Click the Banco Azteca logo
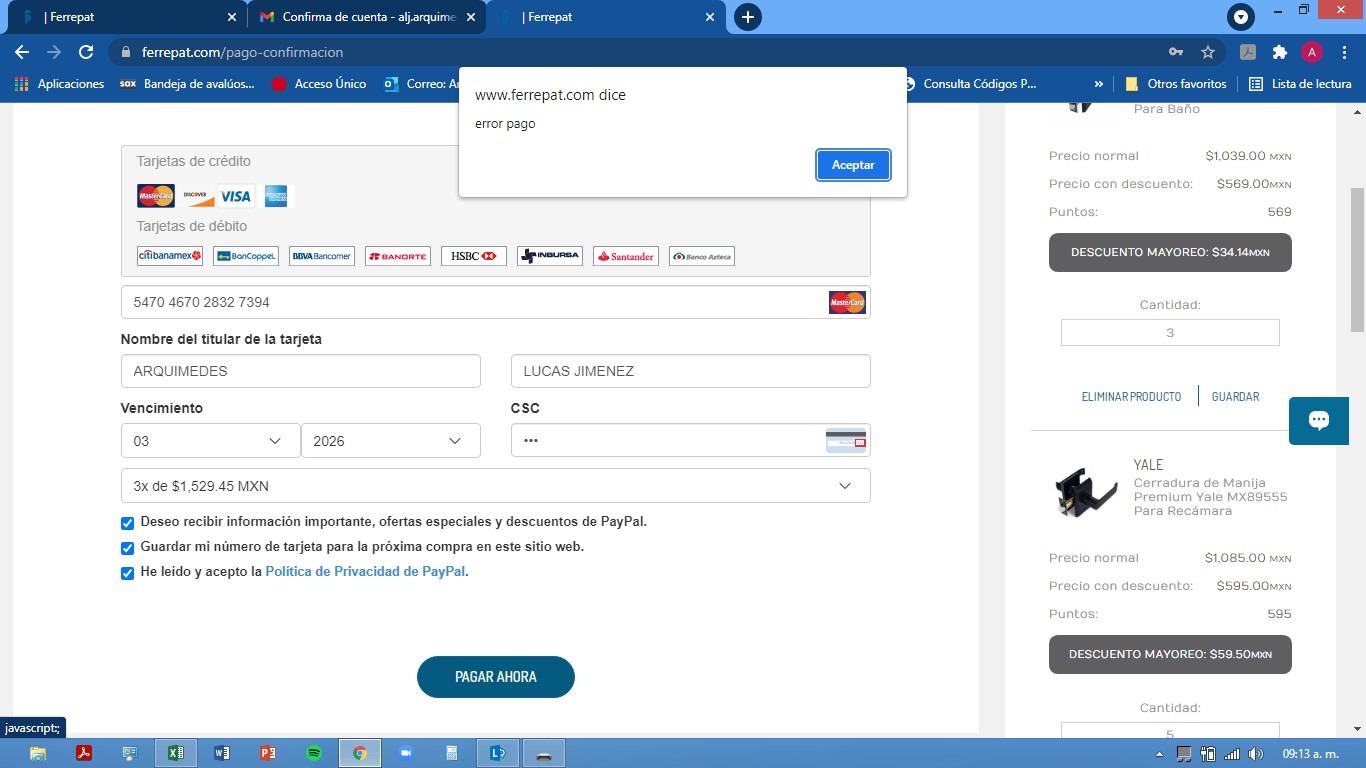1366x768 pixels. click(702, 256)
